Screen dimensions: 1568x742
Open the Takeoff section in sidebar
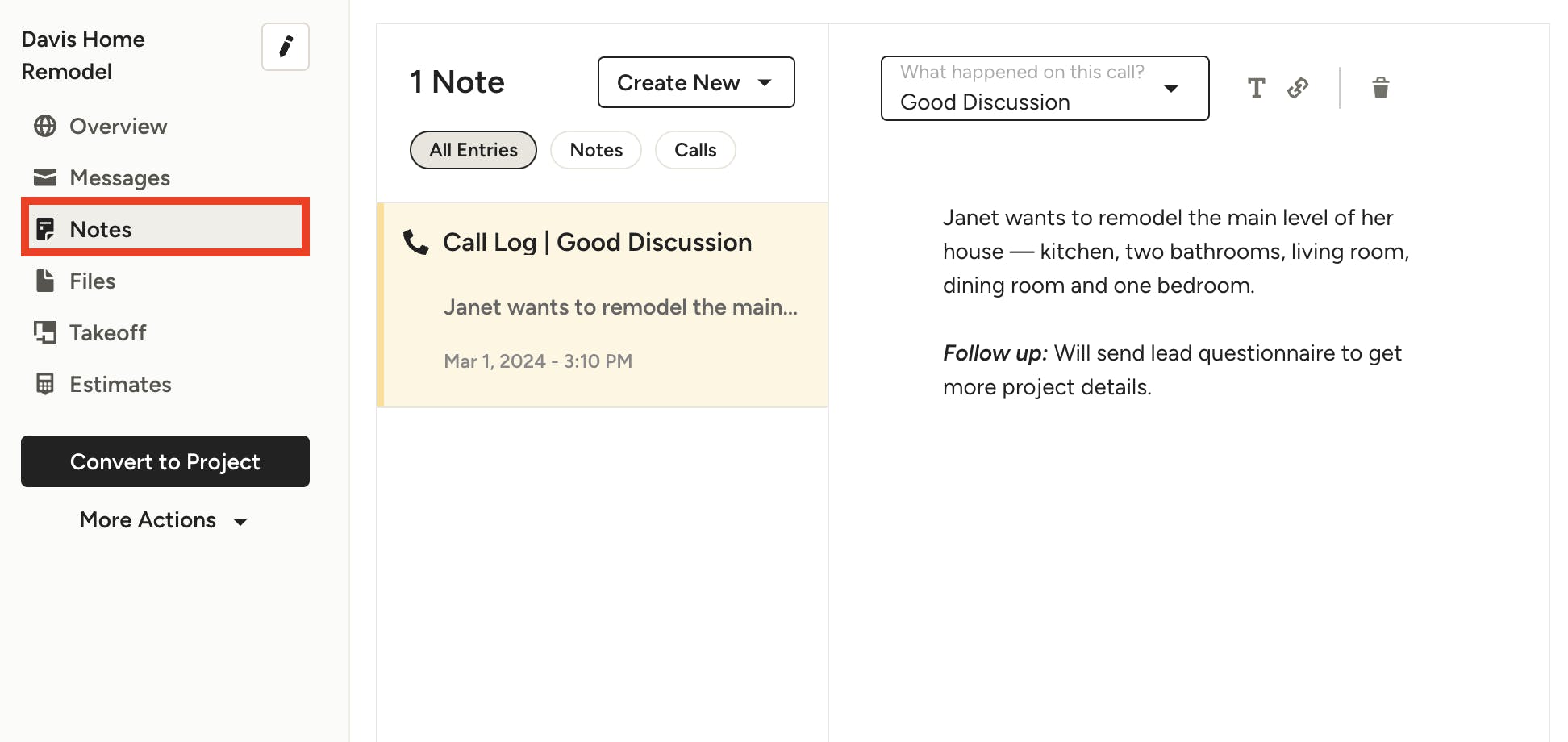(107, 333)
